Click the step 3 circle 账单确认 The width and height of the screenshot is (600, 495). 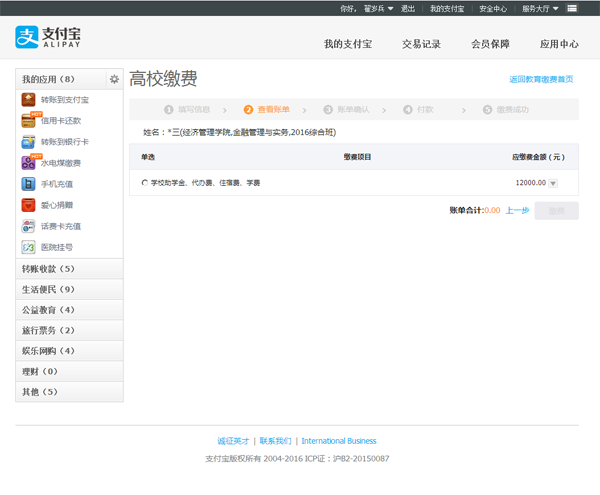click(328, 110)
